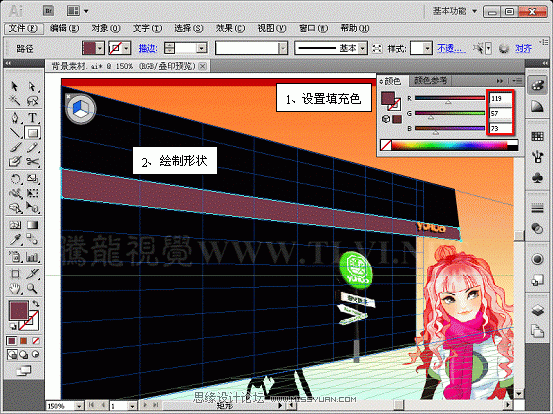Open the Symbols panel (club icon)
Viewport: 553px width, 414px height.
pos(537,177)
